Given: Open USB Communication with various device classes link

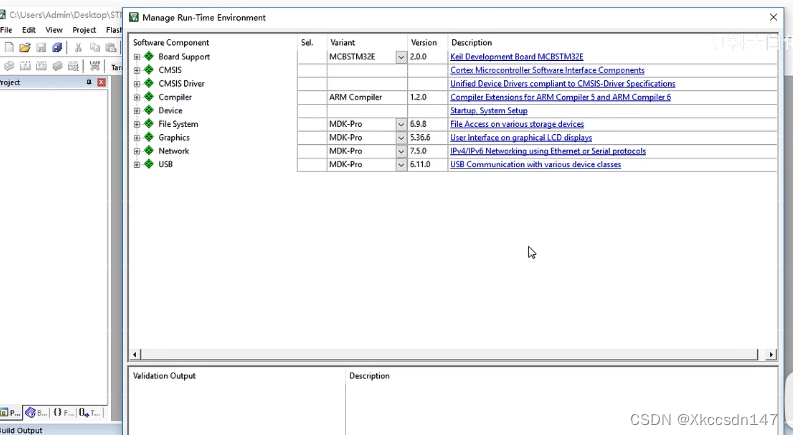Looking at the screenshot, I should pyautogui.click(x=536, y=164).
